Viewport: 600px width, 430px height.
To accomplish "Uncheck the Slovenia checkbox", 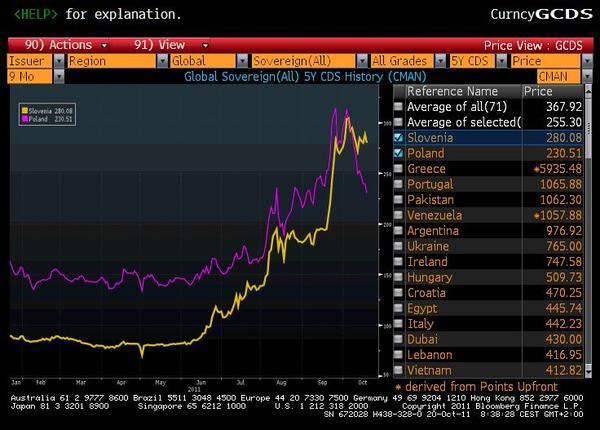I will point(398,137).
